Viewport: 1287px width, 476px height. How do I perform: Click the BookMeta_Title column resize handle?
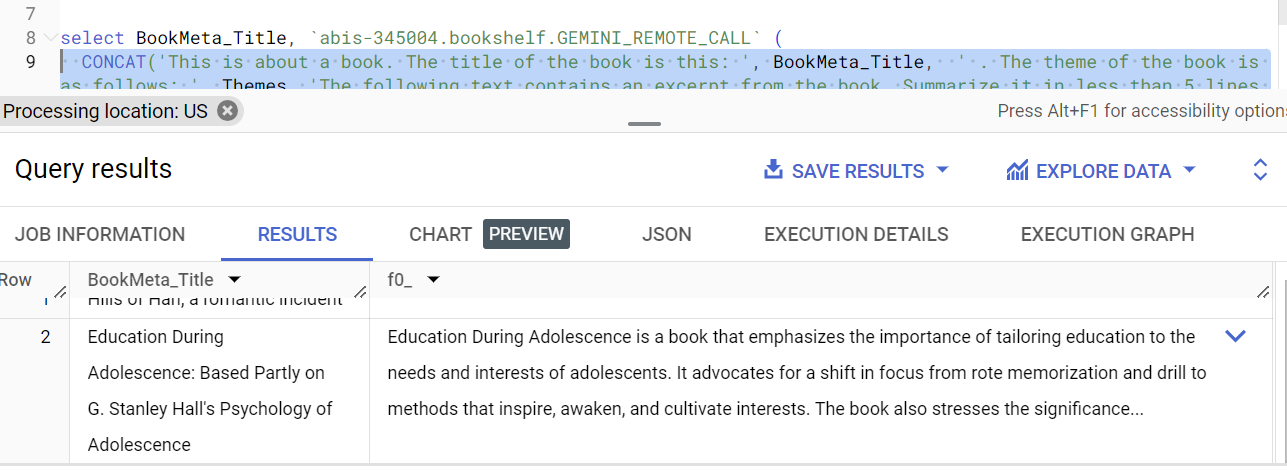point(361,292)
